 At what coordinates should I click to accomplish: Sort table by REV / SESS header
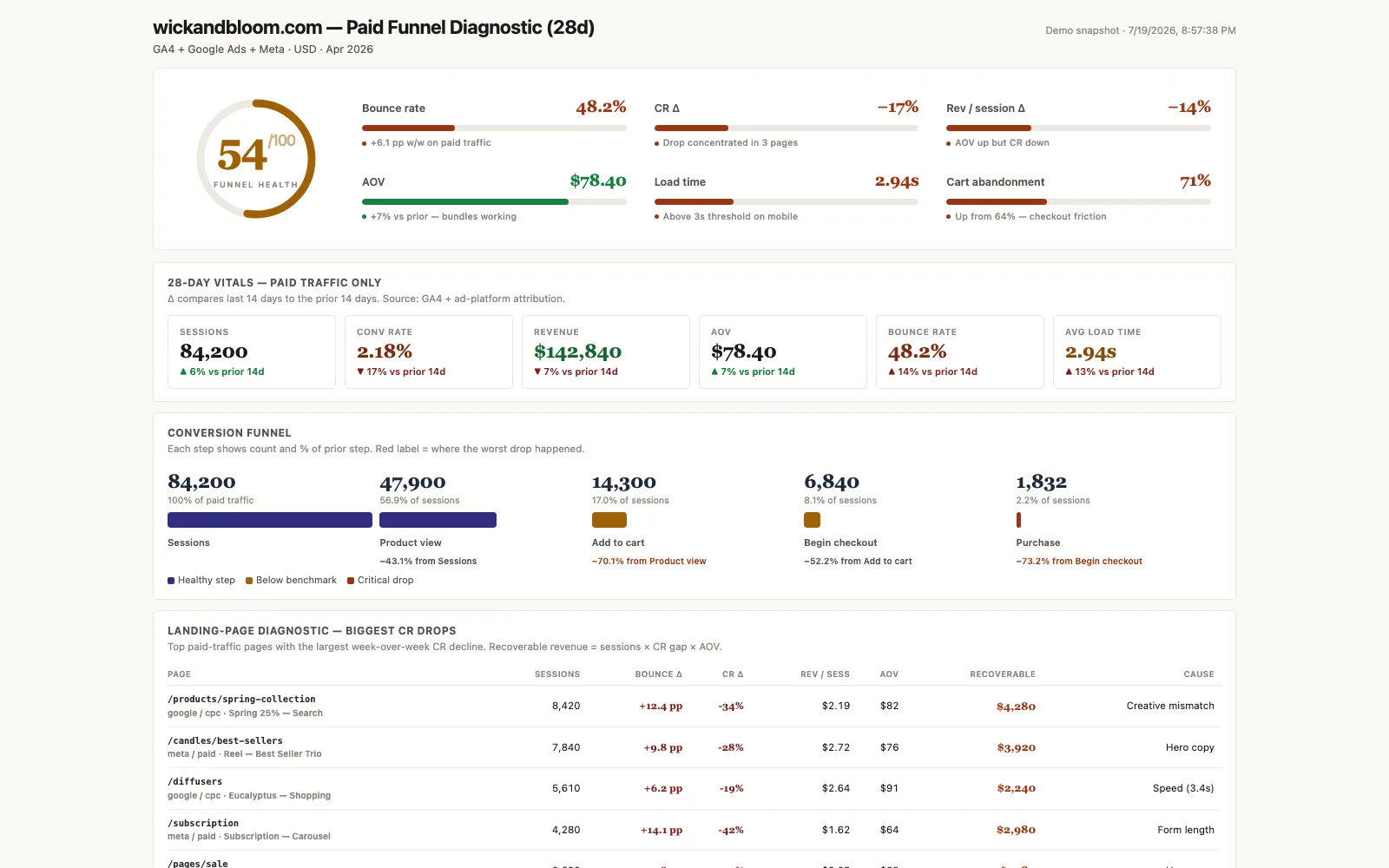[x=826, y=674]
